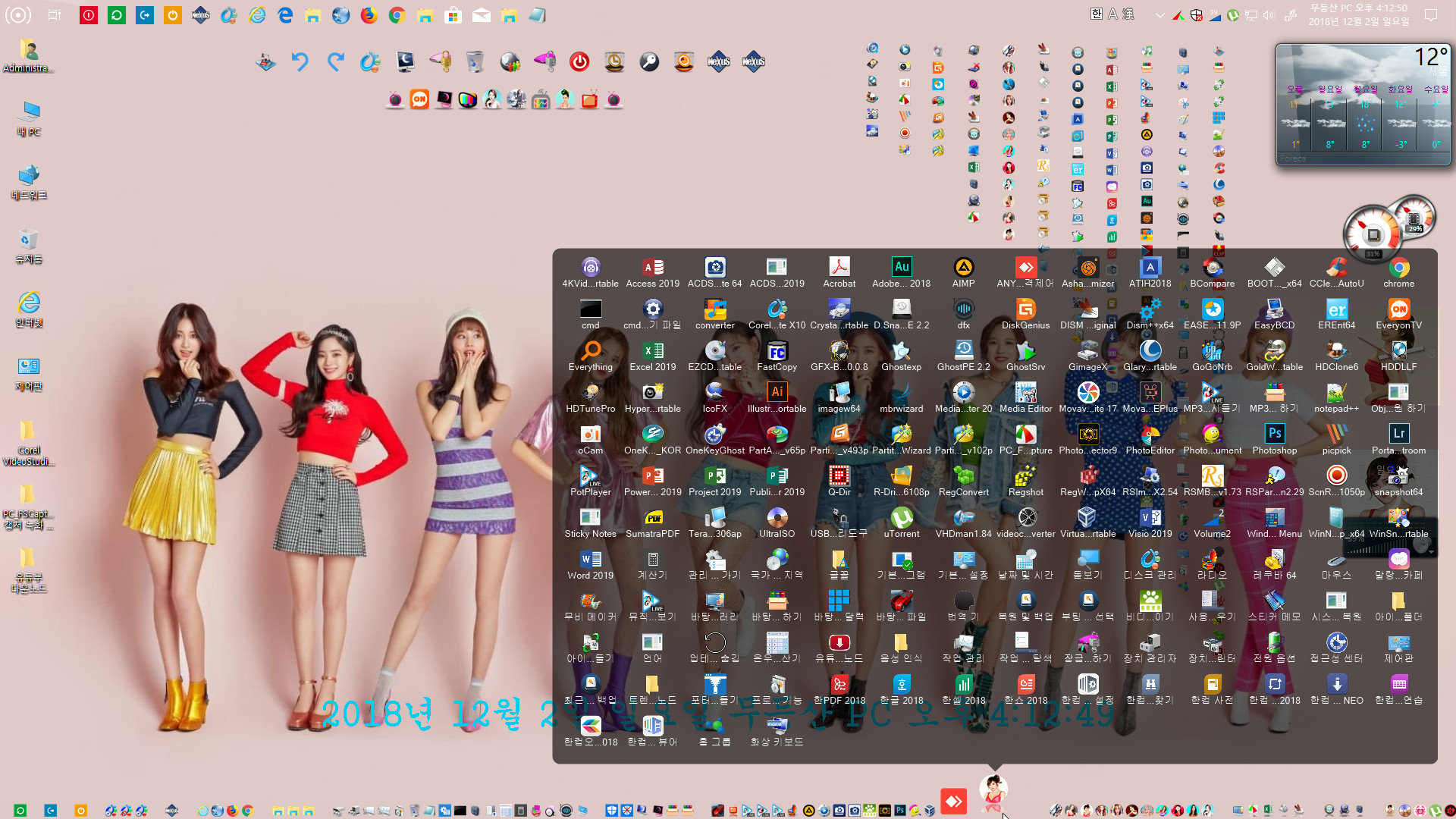The height and width of the screenshot is (819, 1456).
Task: Open the 휴지통 recycle bin
Action: coord(29,247)
